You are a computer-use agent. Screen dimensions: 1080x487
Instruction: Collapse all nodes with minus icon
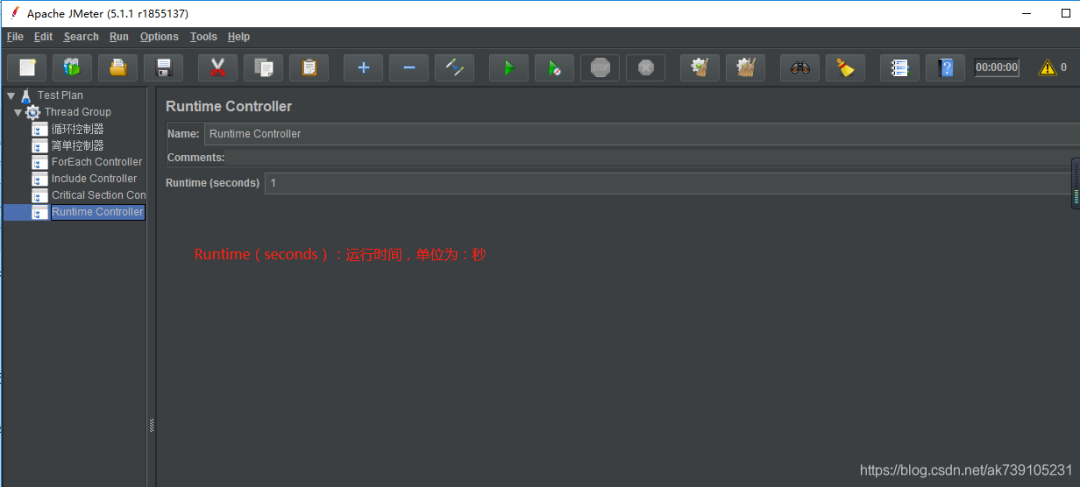(409, 68)
